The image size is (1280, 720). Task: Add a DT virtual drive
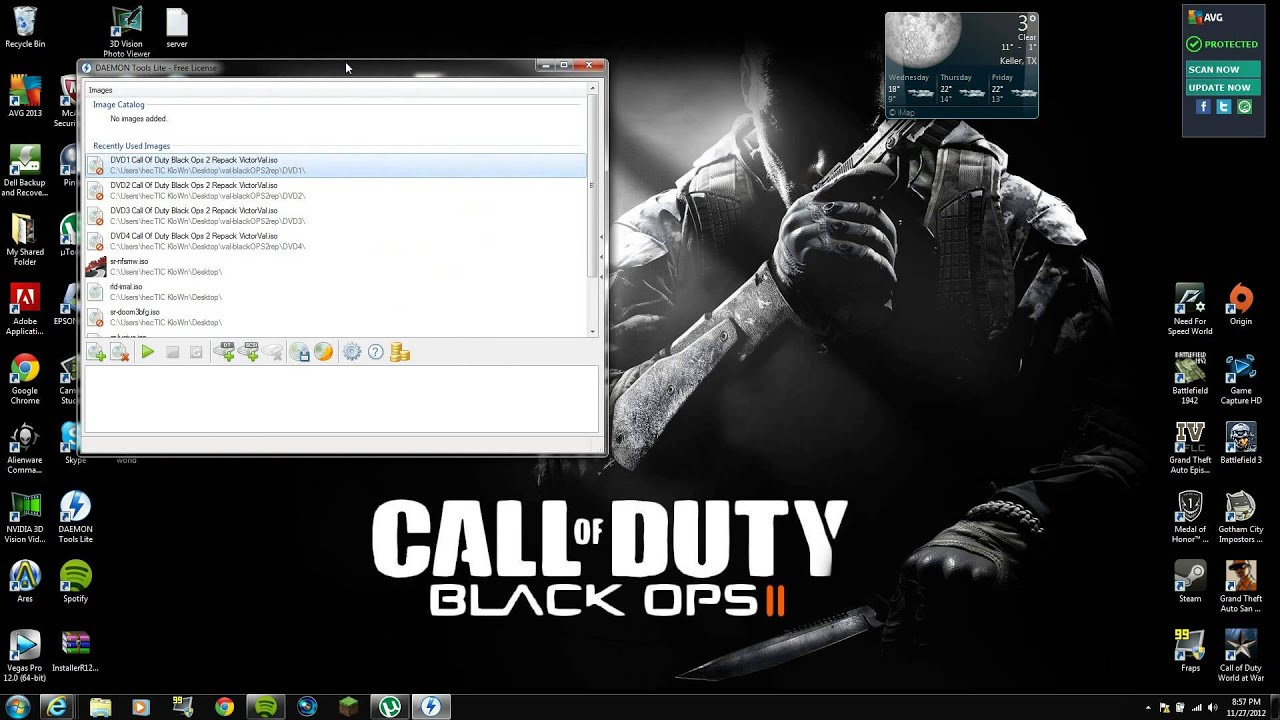(x=225, y=352)
